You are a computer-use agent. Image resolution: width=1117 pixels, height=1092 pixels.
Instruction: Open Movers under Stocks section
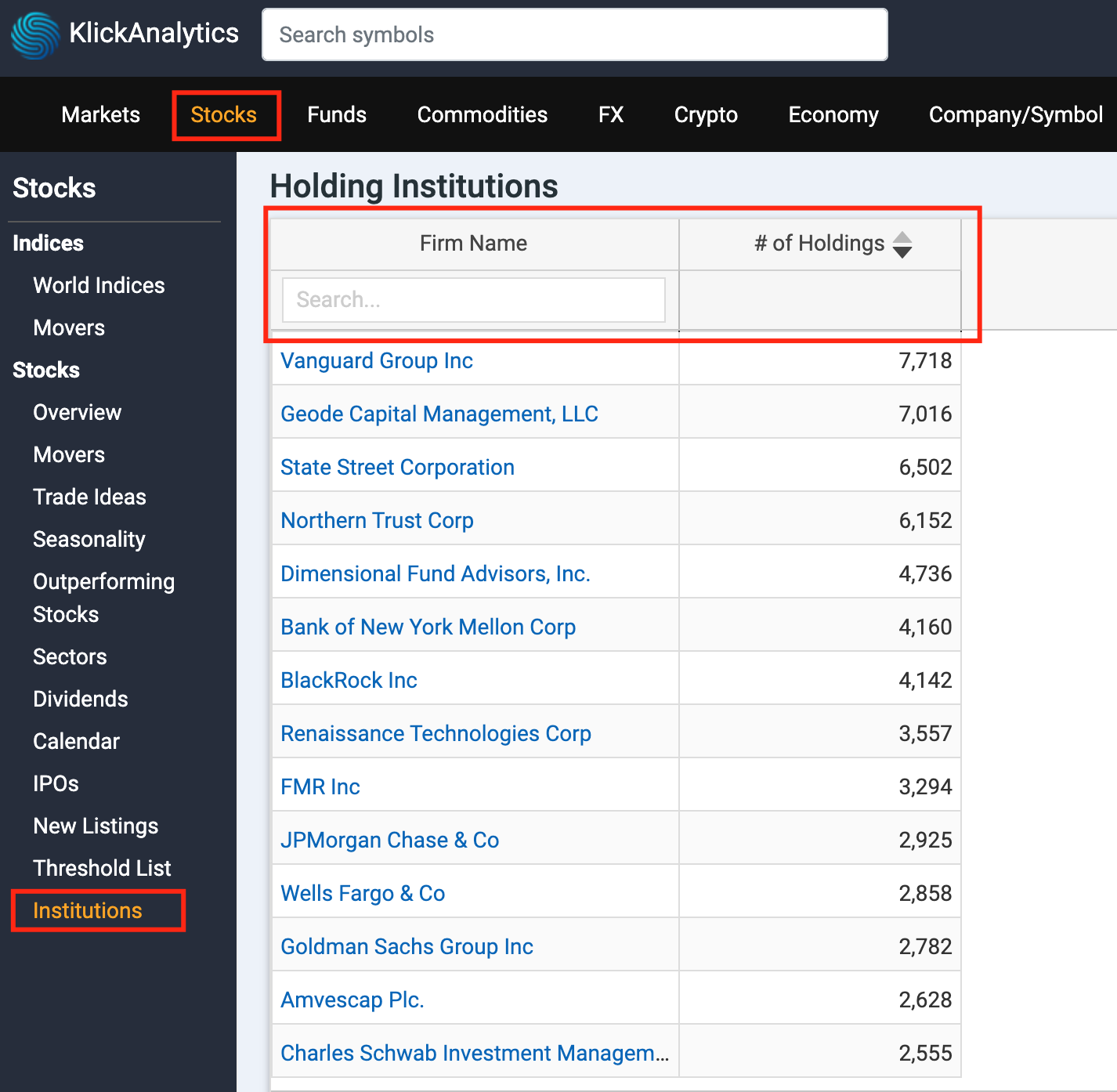click(x=69, y=454)
